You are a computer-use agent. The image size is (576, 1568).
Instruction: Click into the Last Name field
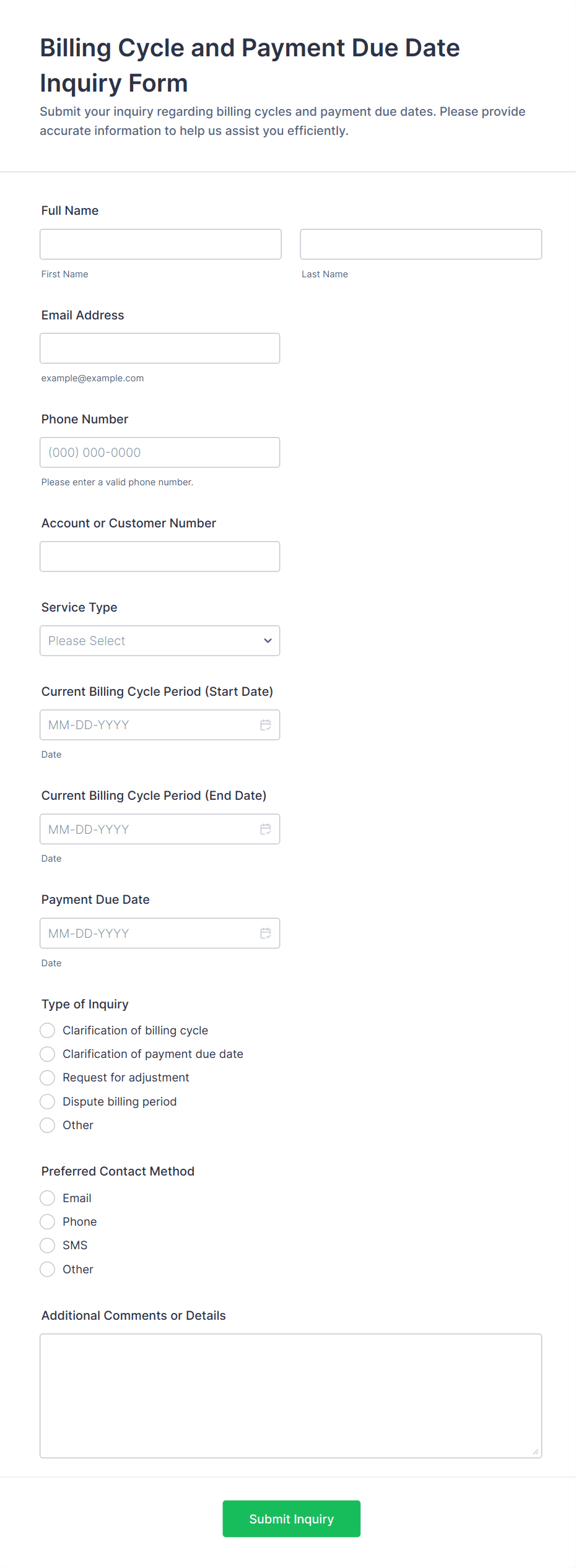point(421,244)
